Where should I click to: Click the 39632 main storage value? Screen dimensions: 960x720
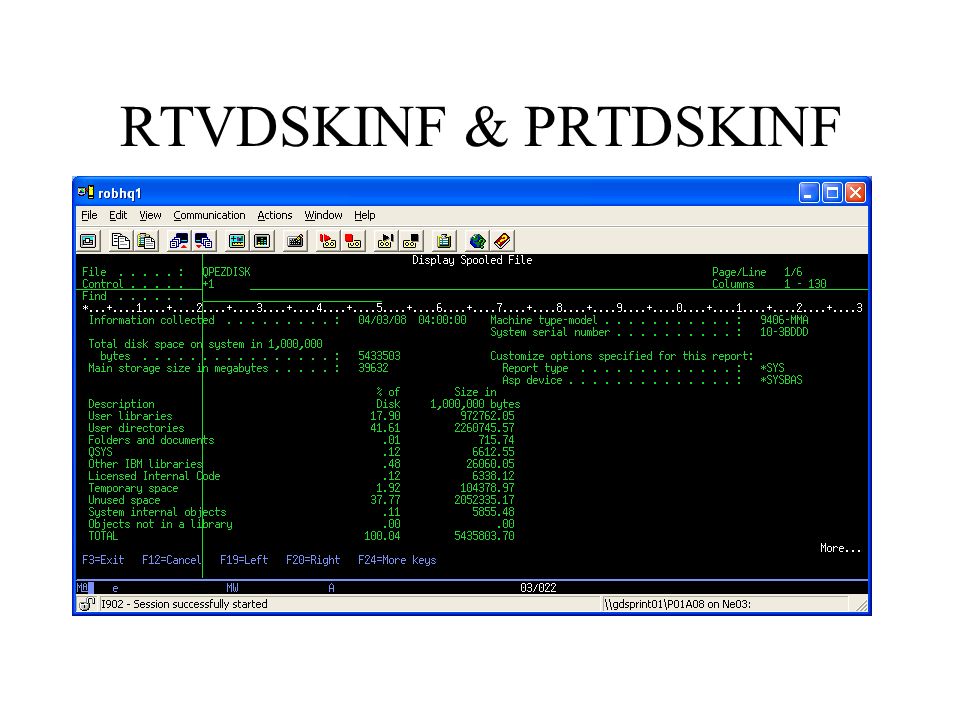(373, 368)
